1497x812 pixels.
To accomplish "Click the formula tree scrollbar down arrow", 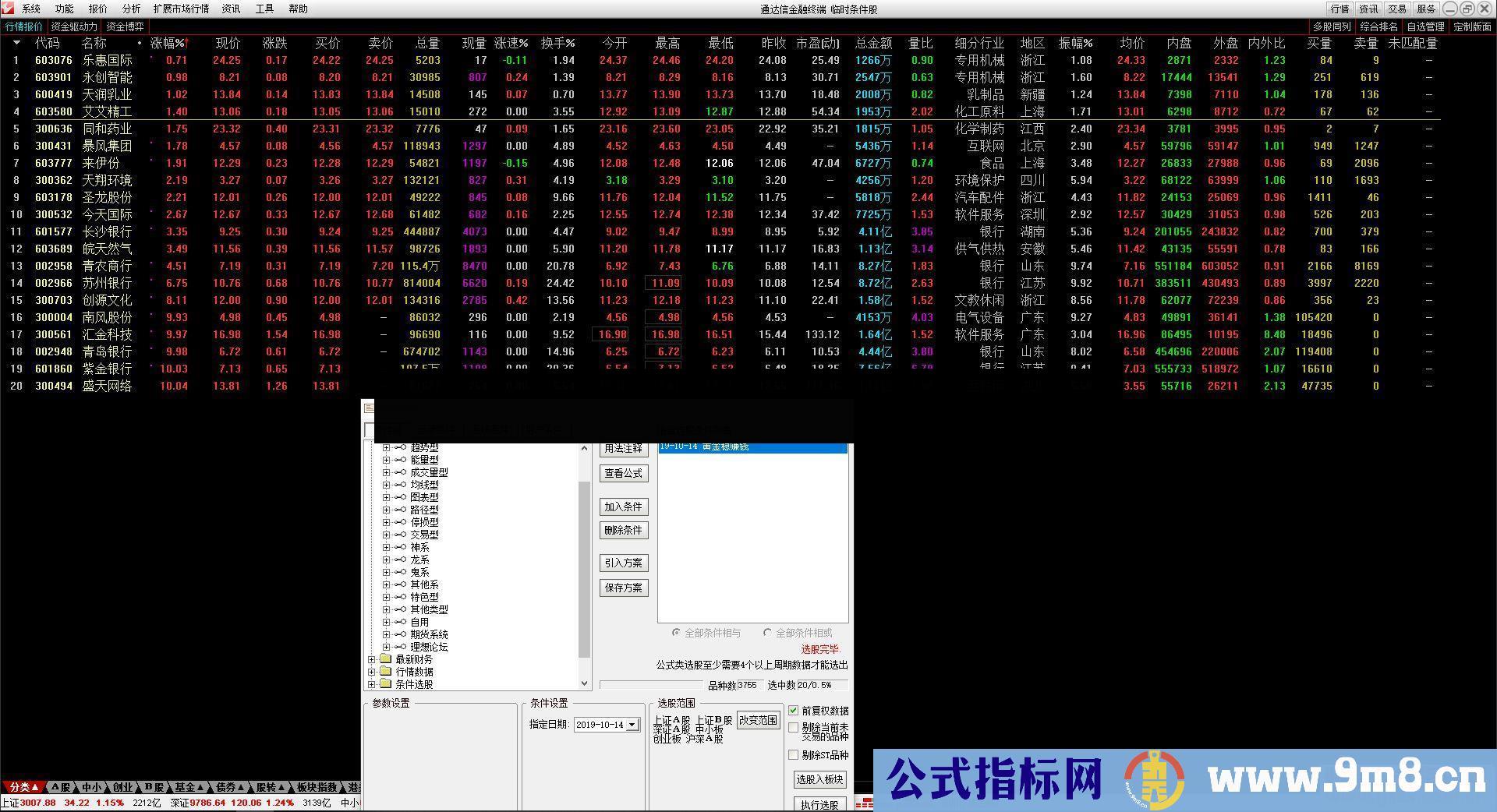I will click(584, 683).
